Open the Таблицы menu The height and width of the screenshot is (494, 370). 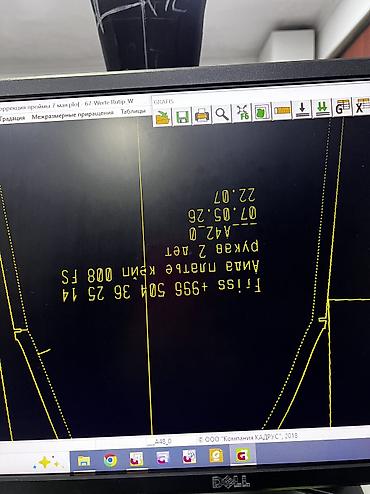pos(133,111)
